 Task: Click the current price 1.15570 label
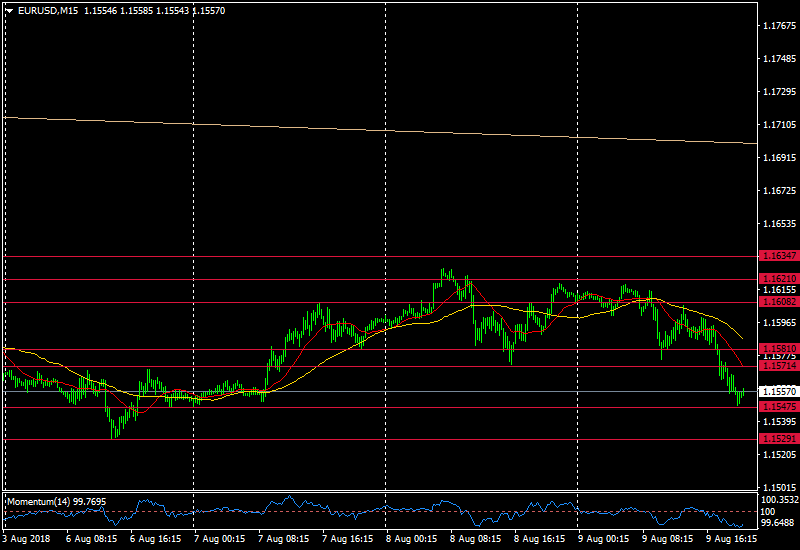pos(778,391)
